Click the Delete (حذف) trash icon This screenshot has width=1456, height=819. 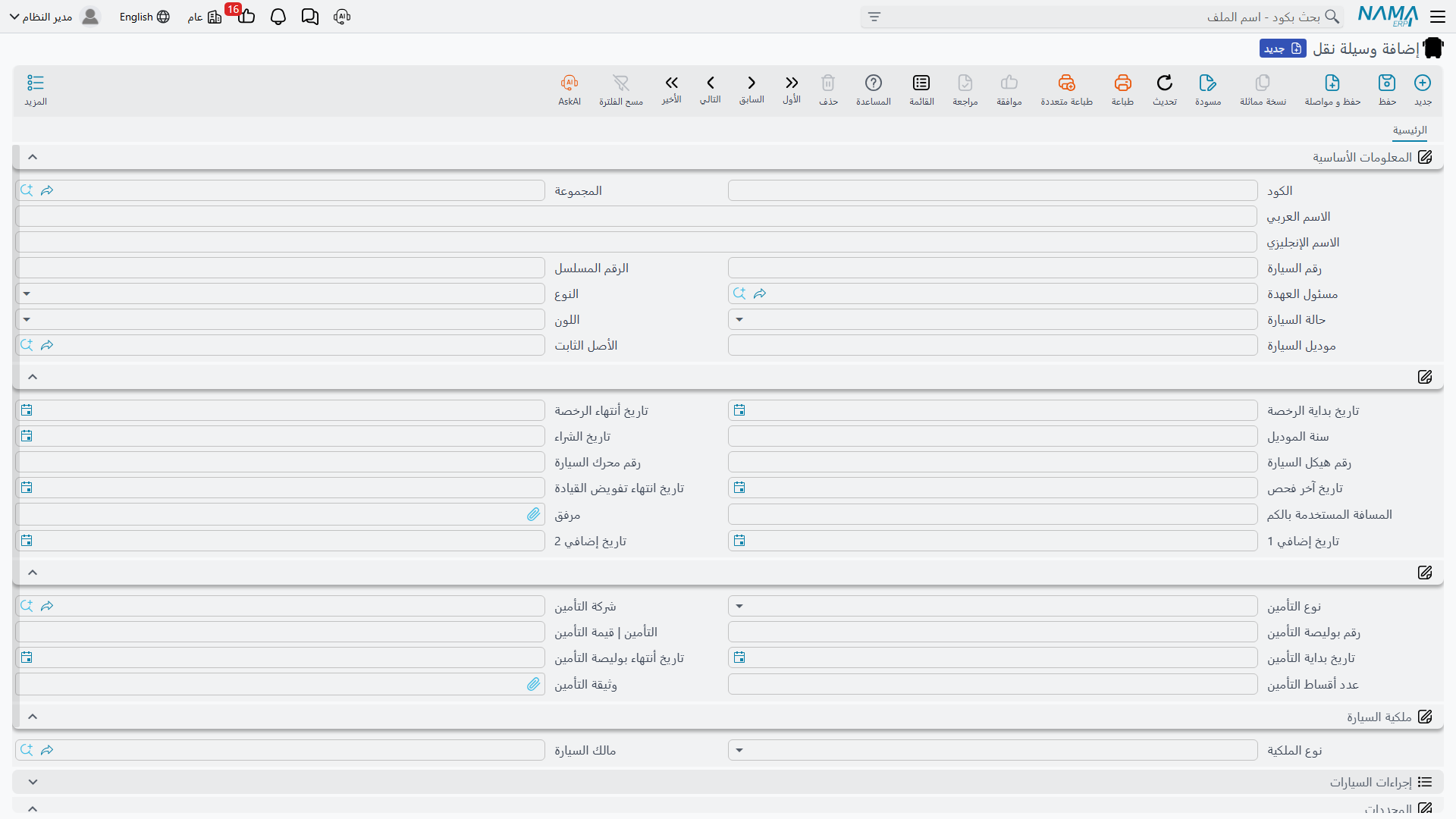click(828, 83)
